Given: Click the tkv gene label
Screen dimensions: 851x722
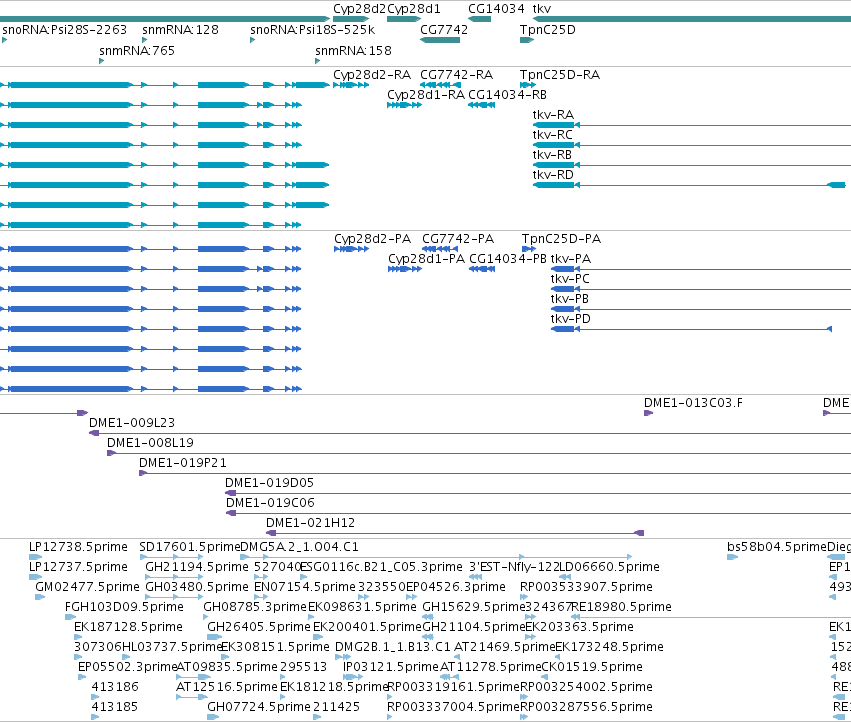Looking at the screenshot, I should pyautogui.click(x=542, y=9).
